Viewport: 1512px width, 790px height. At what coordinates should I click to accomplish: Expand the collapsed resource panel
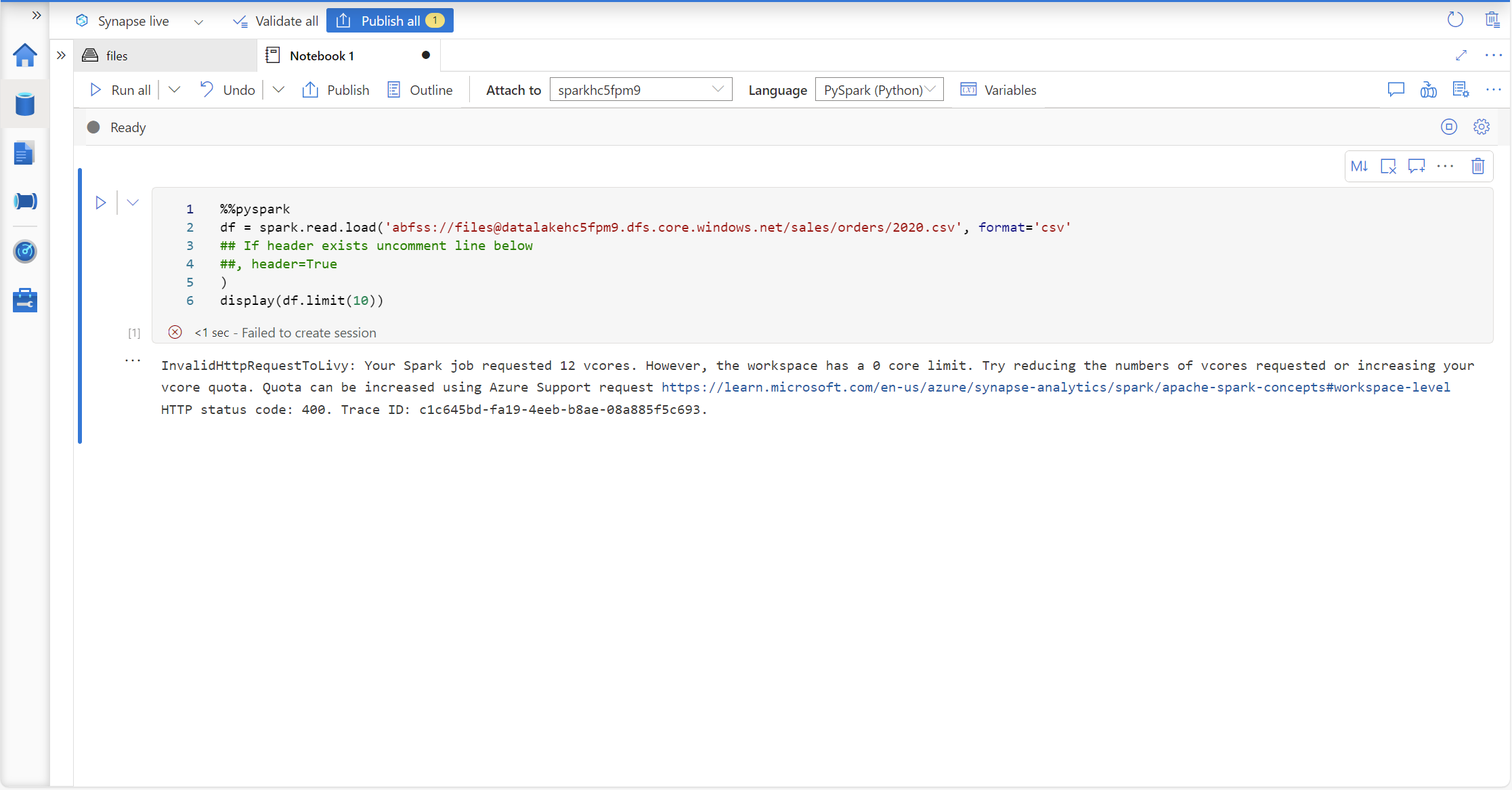pos(61,56)
